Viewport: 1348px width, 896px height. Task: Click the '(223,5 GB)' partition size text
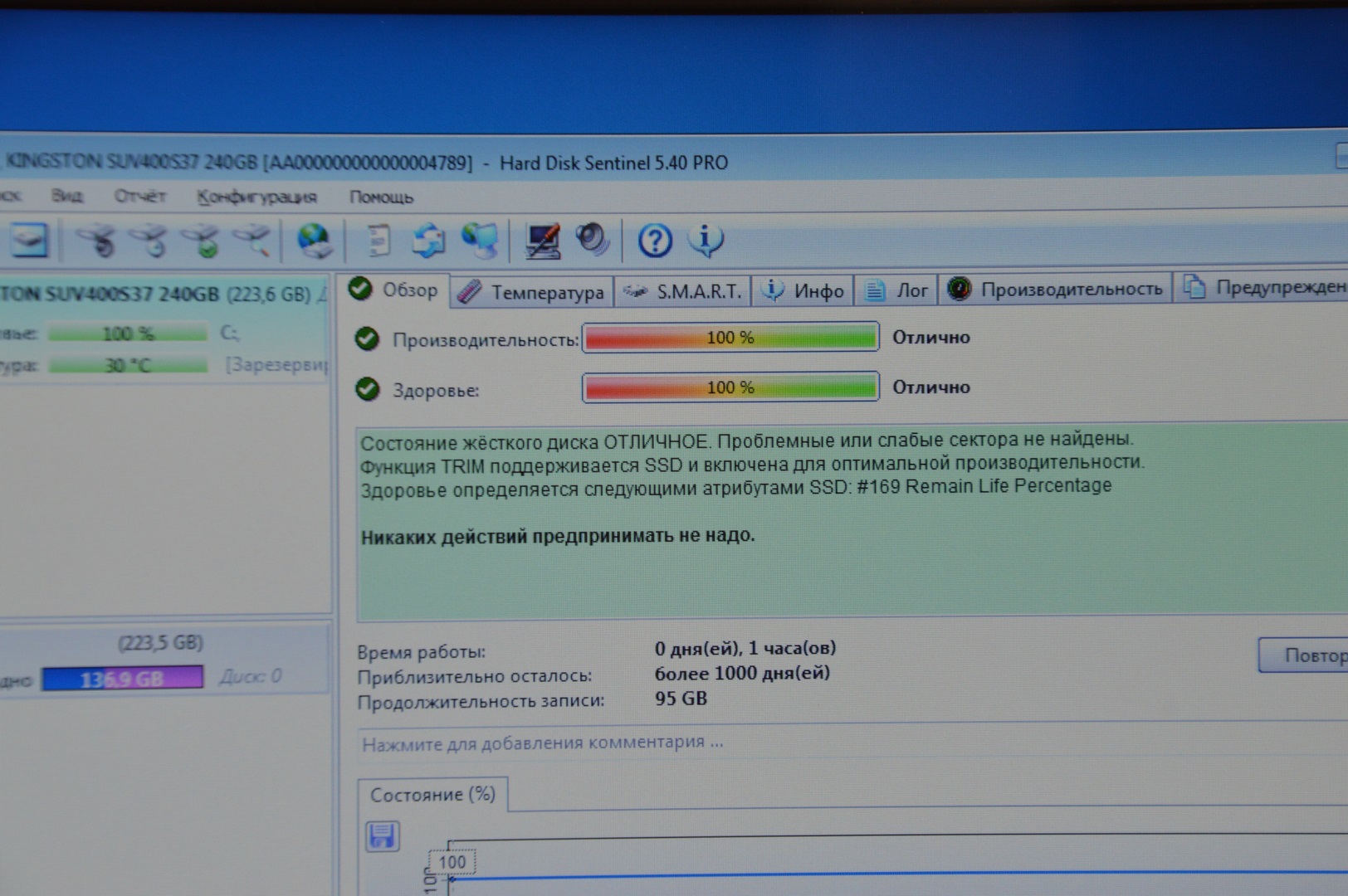[160, 643]
